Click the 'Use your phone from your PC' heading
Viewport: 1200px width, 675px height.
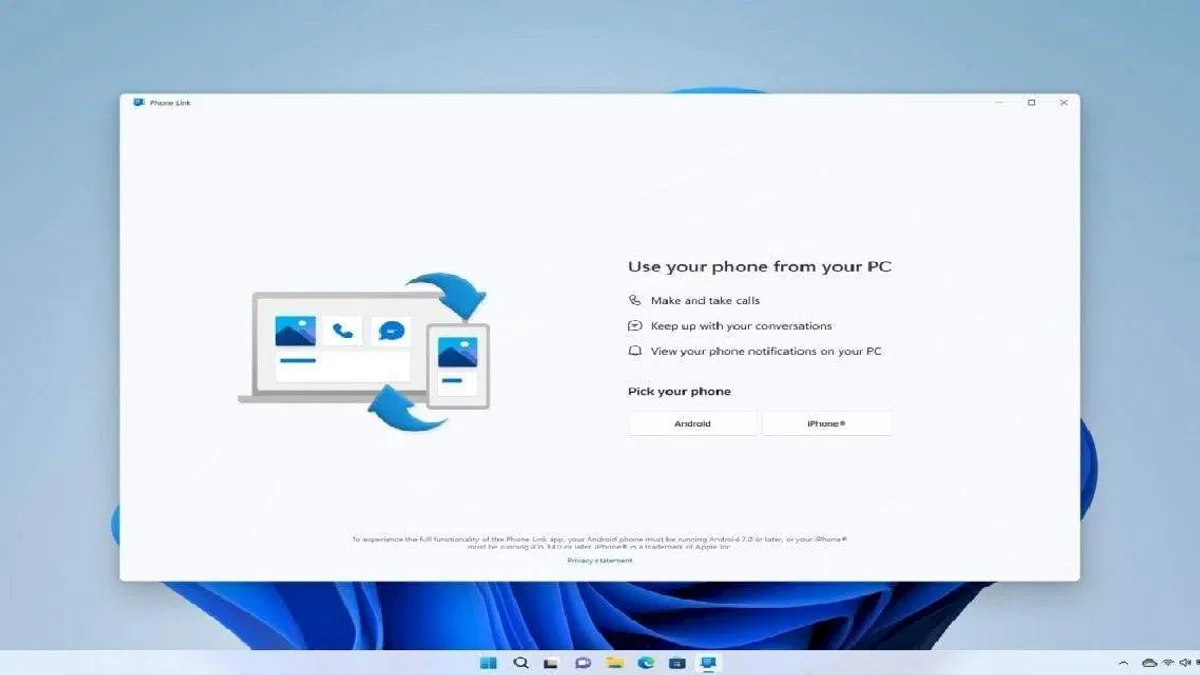759,267
